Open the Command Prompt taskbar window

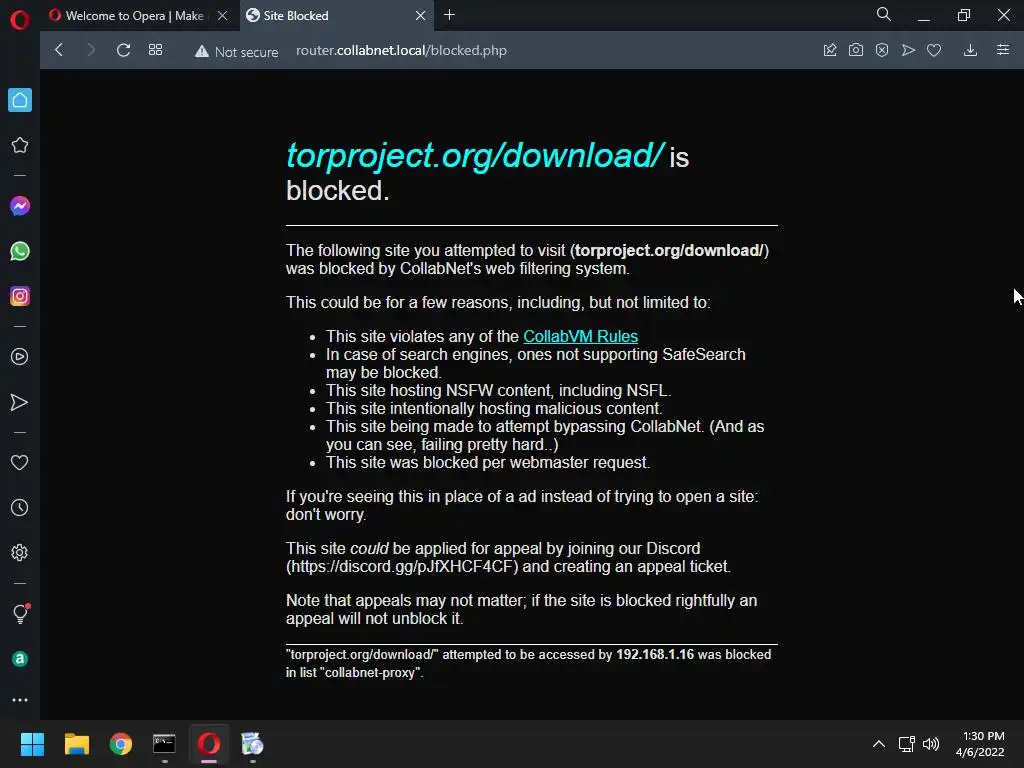click(x=165, y=744)
